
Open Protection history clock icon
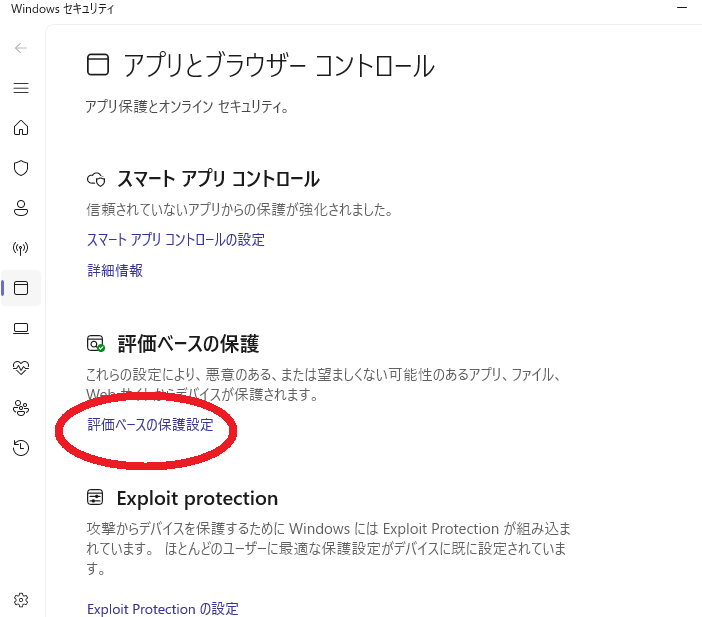click(x=21, y=448)
